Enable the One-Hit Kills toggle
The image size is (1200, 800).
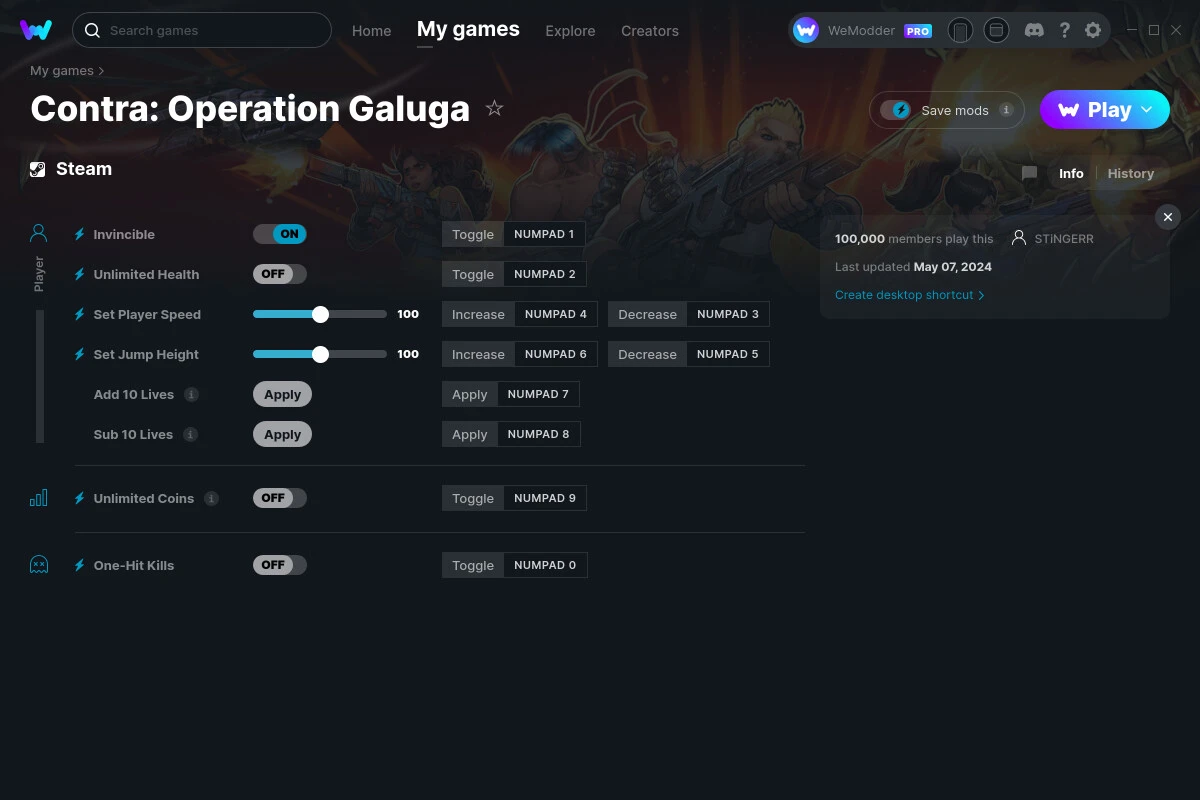tap(279, 564)
